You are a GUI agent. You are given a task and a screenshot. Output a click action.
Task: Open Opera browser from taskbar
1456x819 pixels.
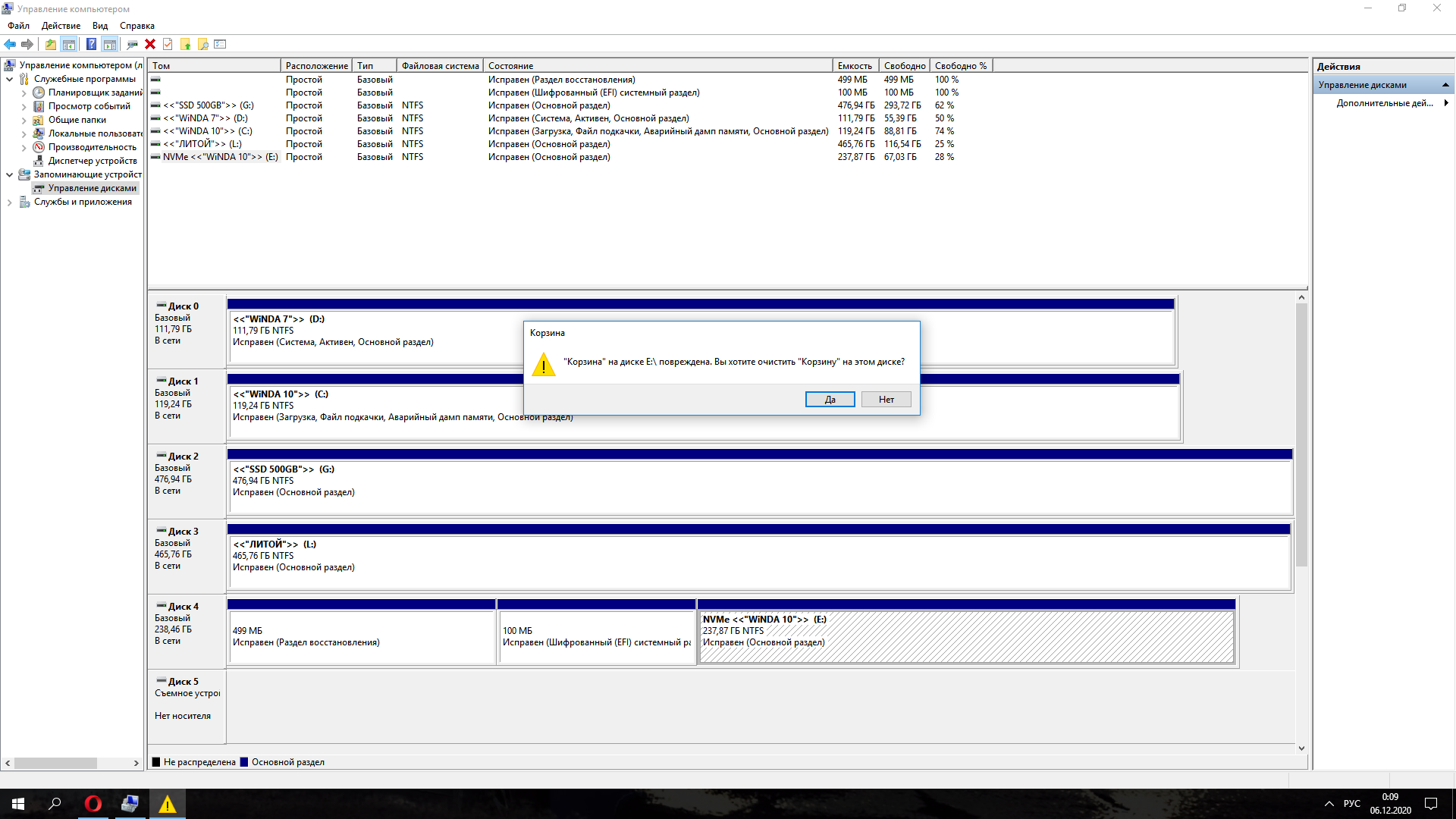(x=93, y=804)
